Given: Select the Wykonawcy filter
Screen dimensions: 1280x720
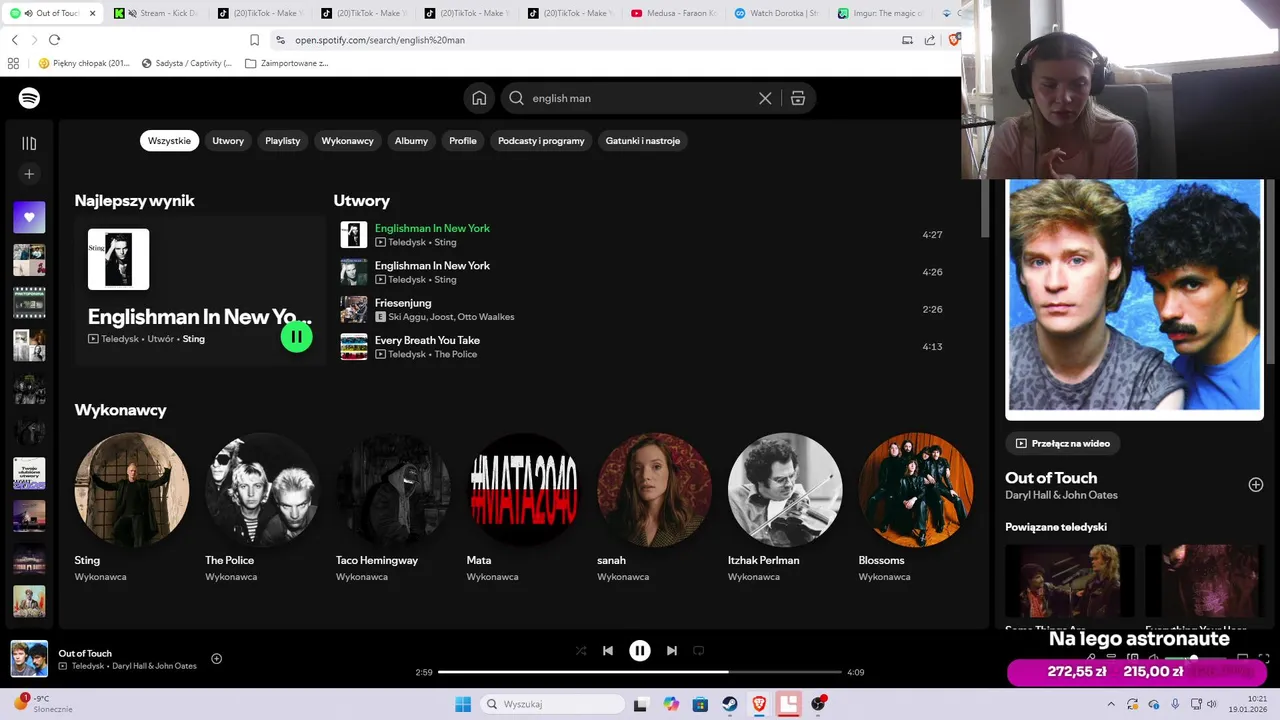Looking at the screenshot, I should (347, 141).
